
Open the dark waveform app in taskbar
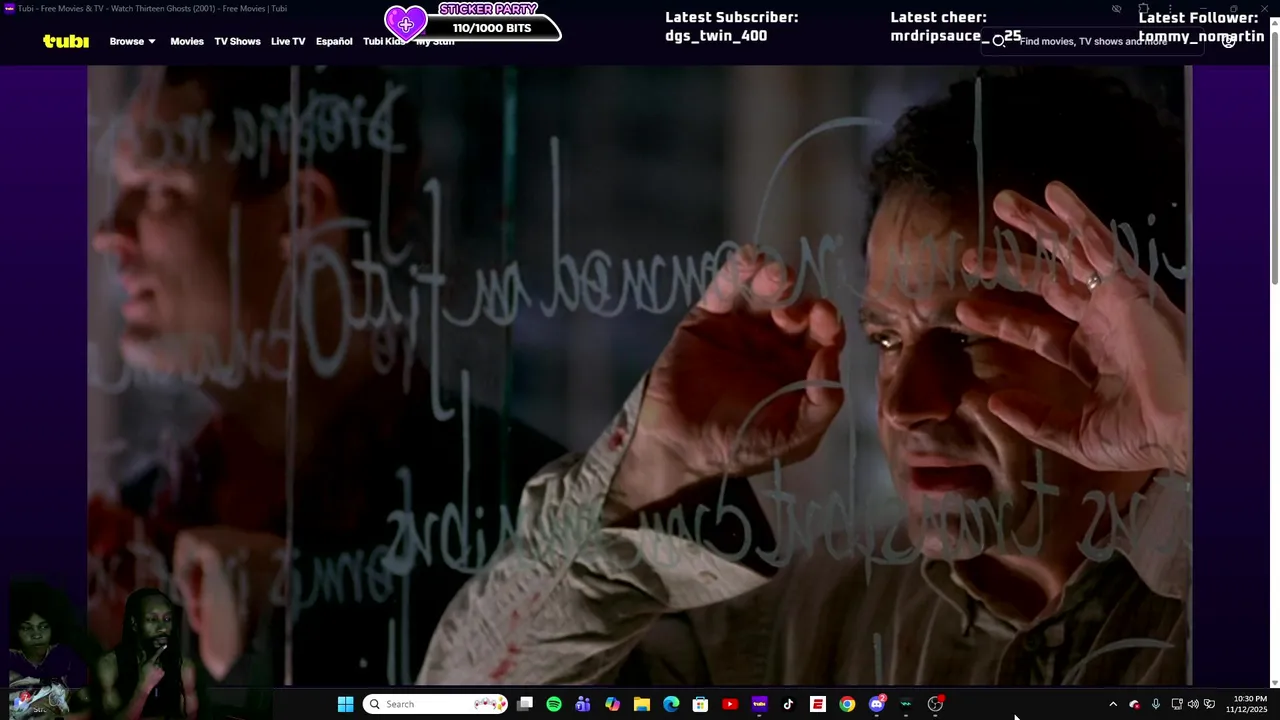906,704
